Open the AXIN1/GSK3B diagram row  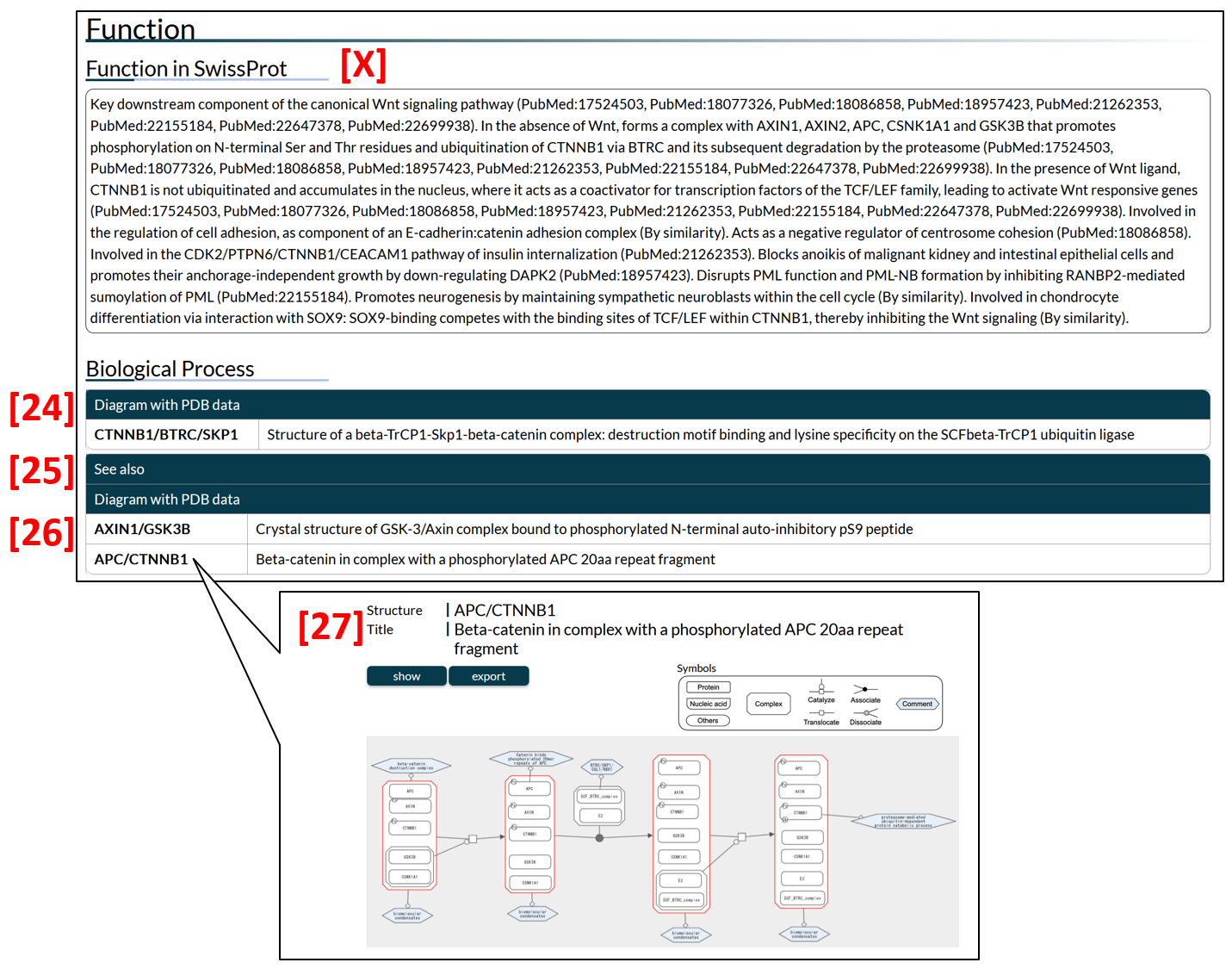point(647,529)
